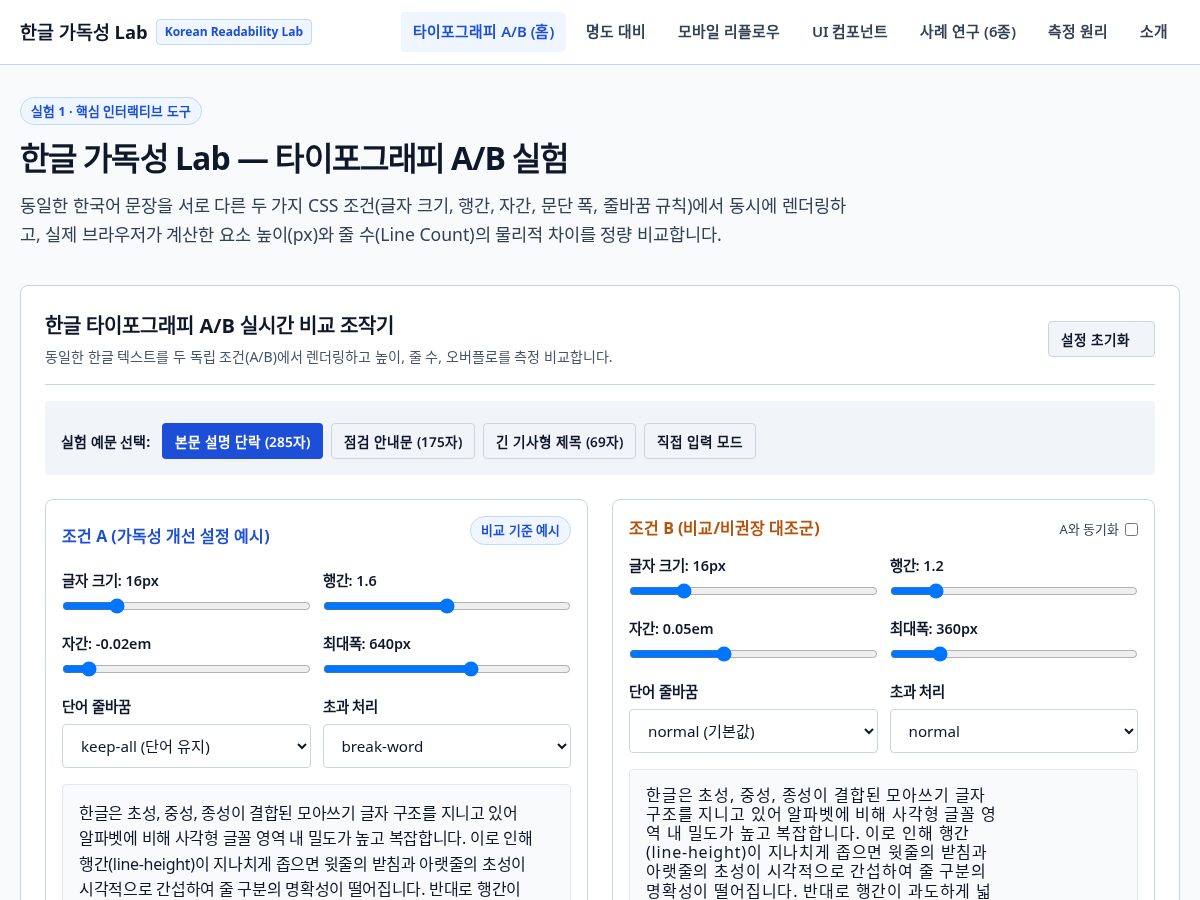Open the 타이포그래피 A/B (홈) nav tab
The height and width of the screenshot is (900, 1200).
point(483,32)
